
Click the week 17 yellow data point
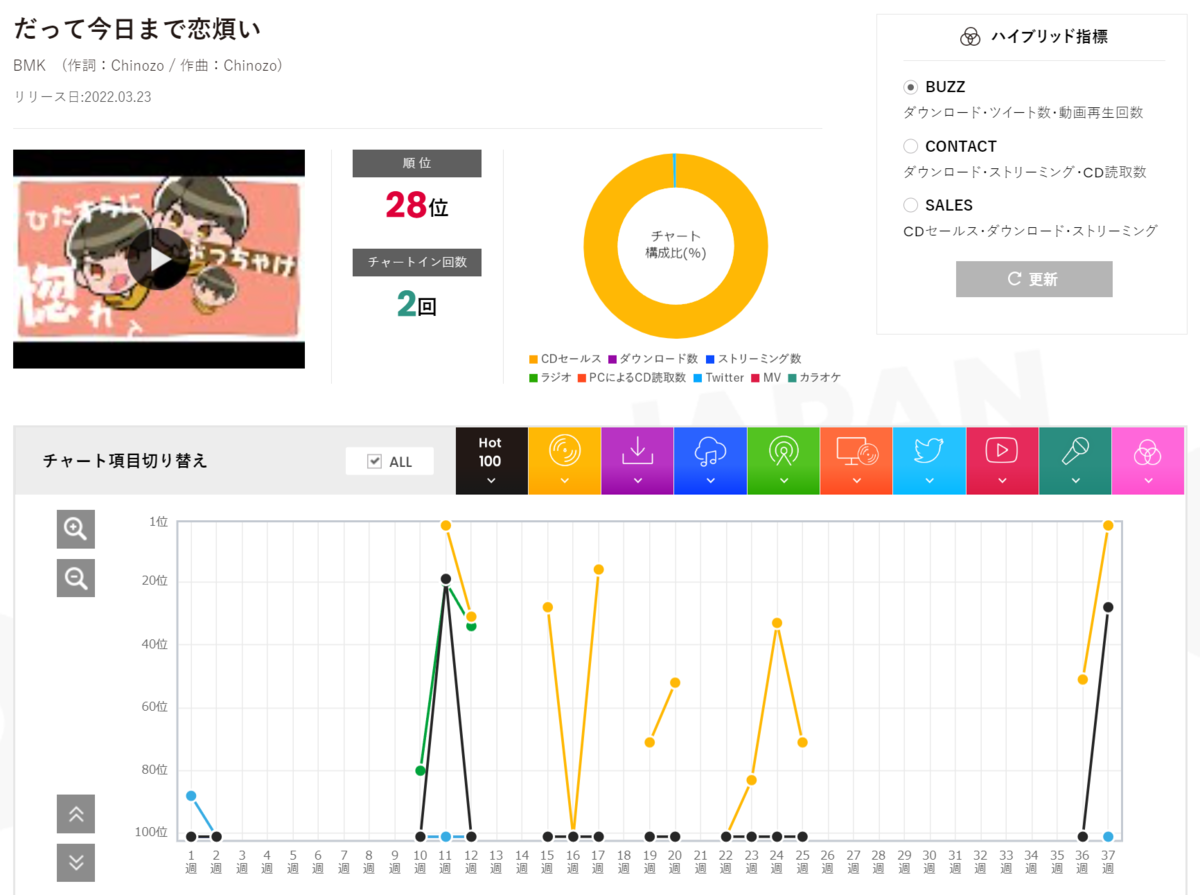(x=599, y=569)
